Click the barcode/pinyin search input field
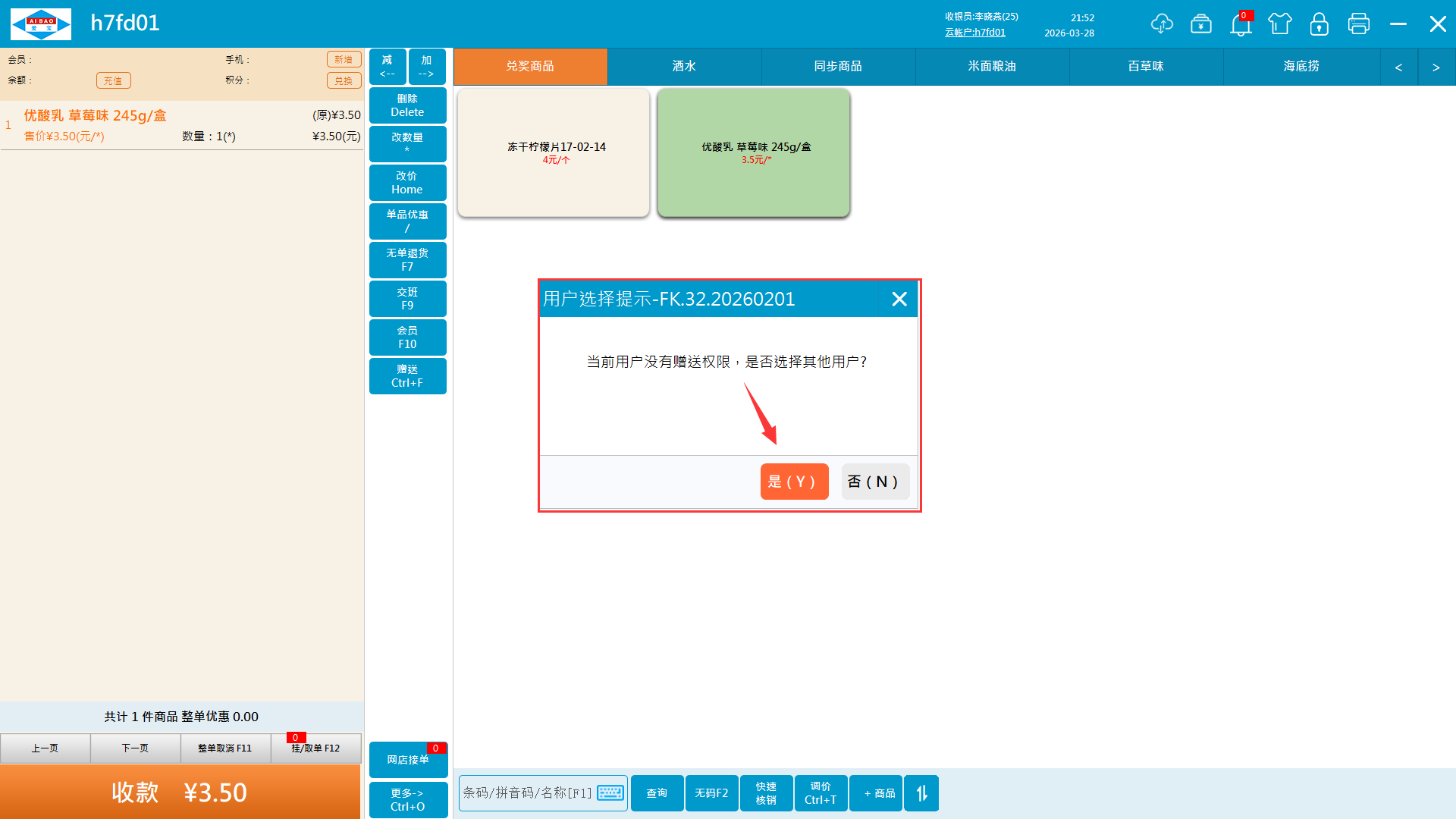The width and height of the screenshot is (1456, 819). pyautogui.click(x=527, y=793)
